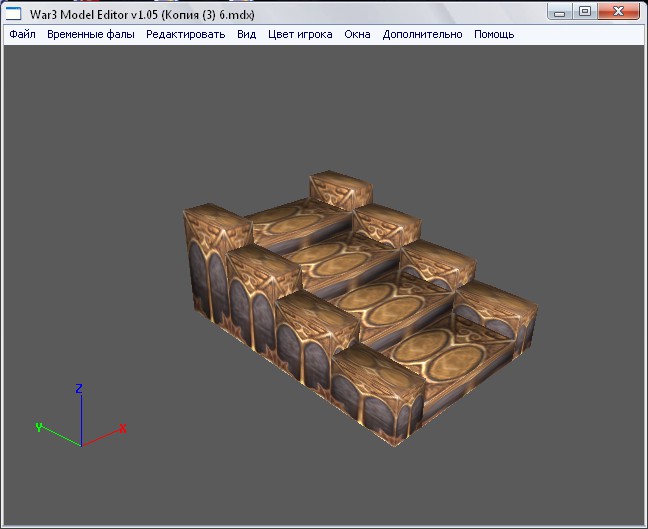Image resolution: width=648 pixels, height=529 pixels.
Task: Click the topmost block of the staircase model
Action: (340, 190)
